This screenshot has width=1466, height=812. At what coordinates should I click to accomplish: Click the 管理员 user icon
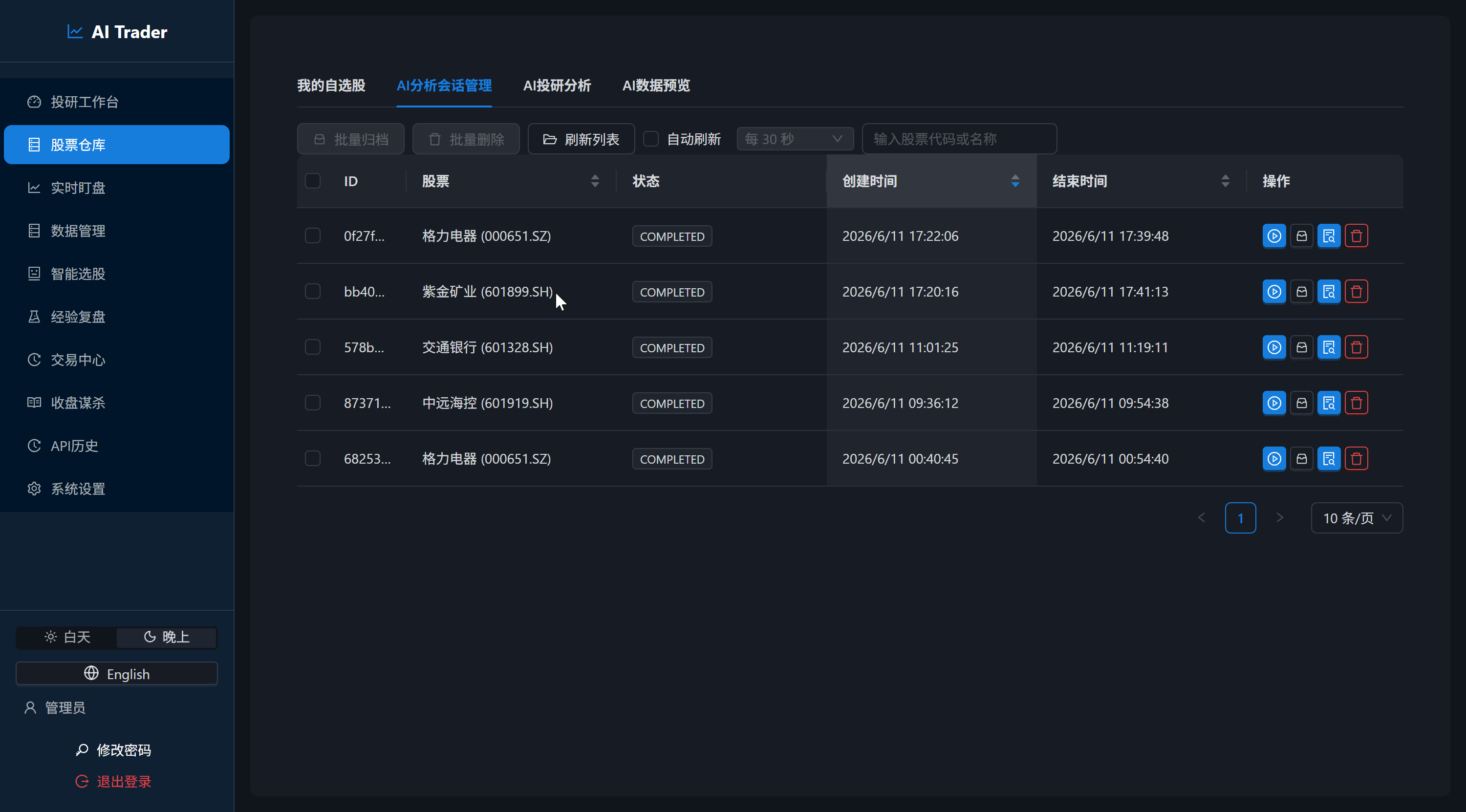30,707
